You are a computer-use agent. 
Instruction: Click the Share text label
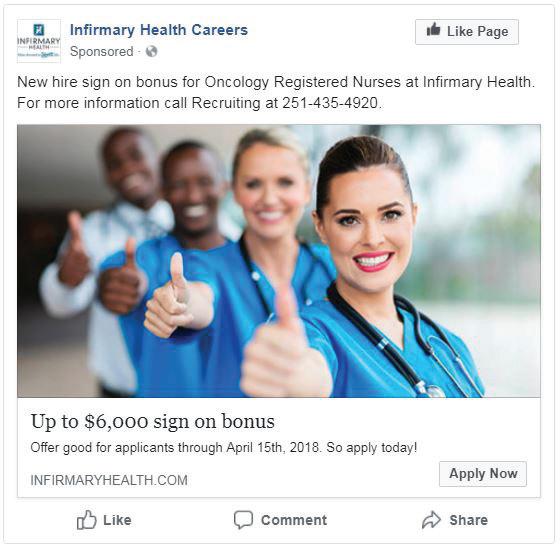(469, 520)
